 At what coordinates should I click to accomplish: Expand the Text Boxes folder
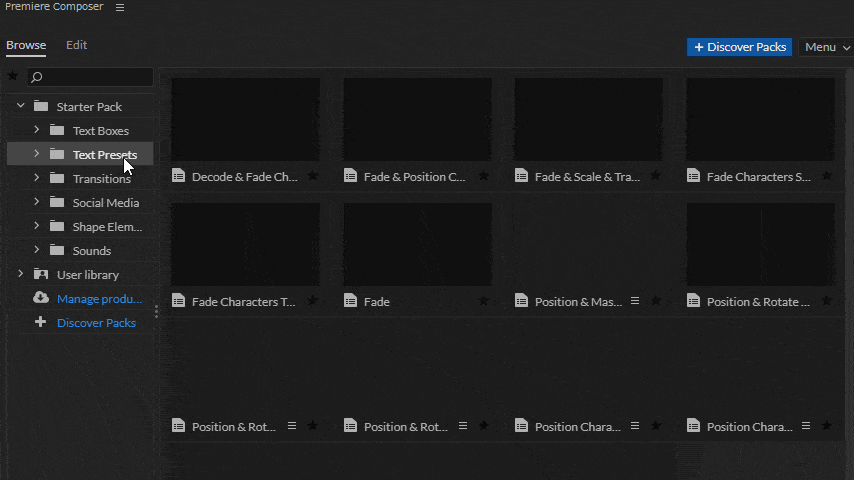coord(36,130)
